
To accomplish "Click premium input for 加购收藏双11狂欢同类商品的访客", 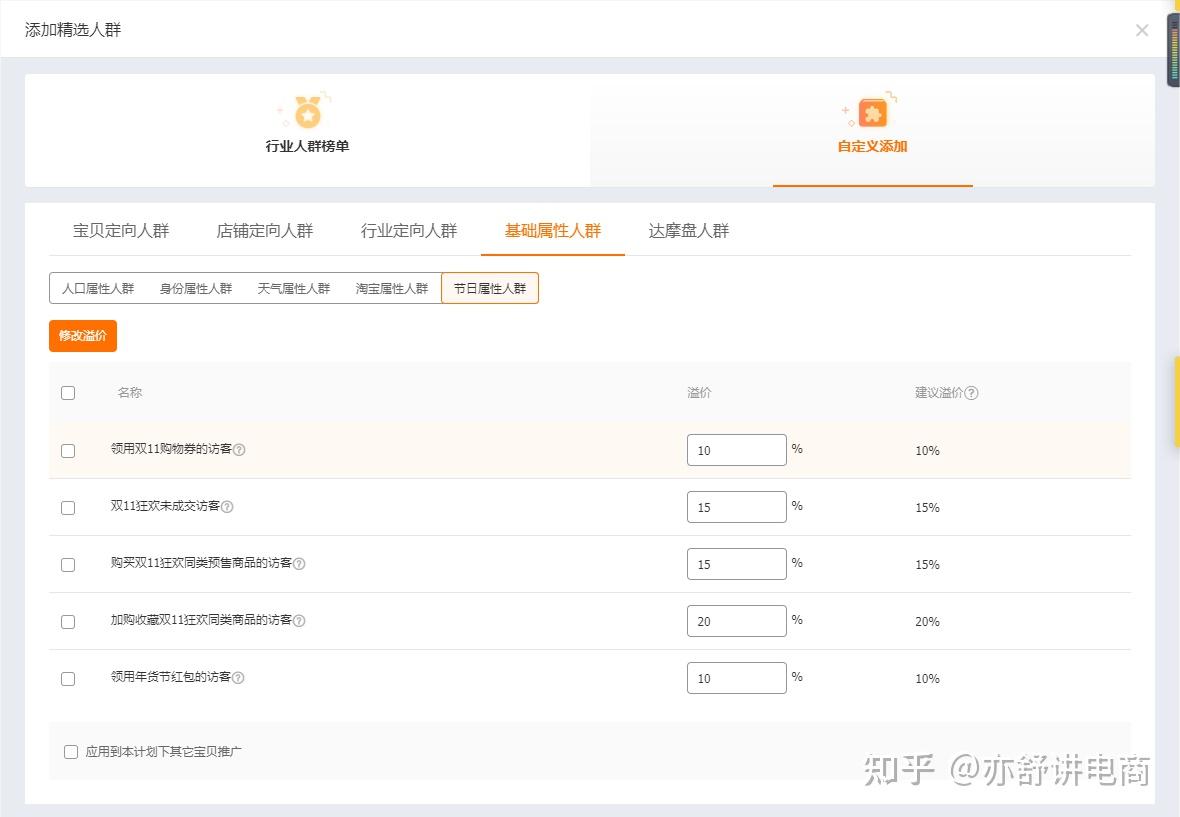I will click(736, 621).
